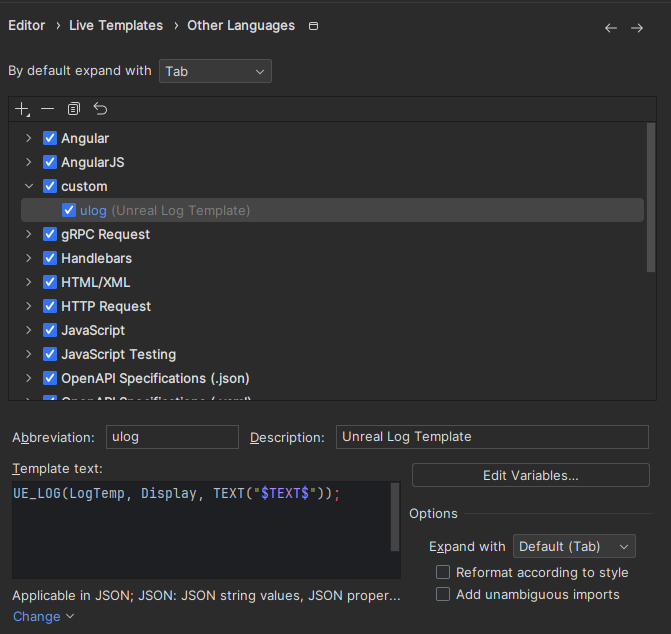Click the Change context link
671x634 pixels.
click(x=43, y=616)
